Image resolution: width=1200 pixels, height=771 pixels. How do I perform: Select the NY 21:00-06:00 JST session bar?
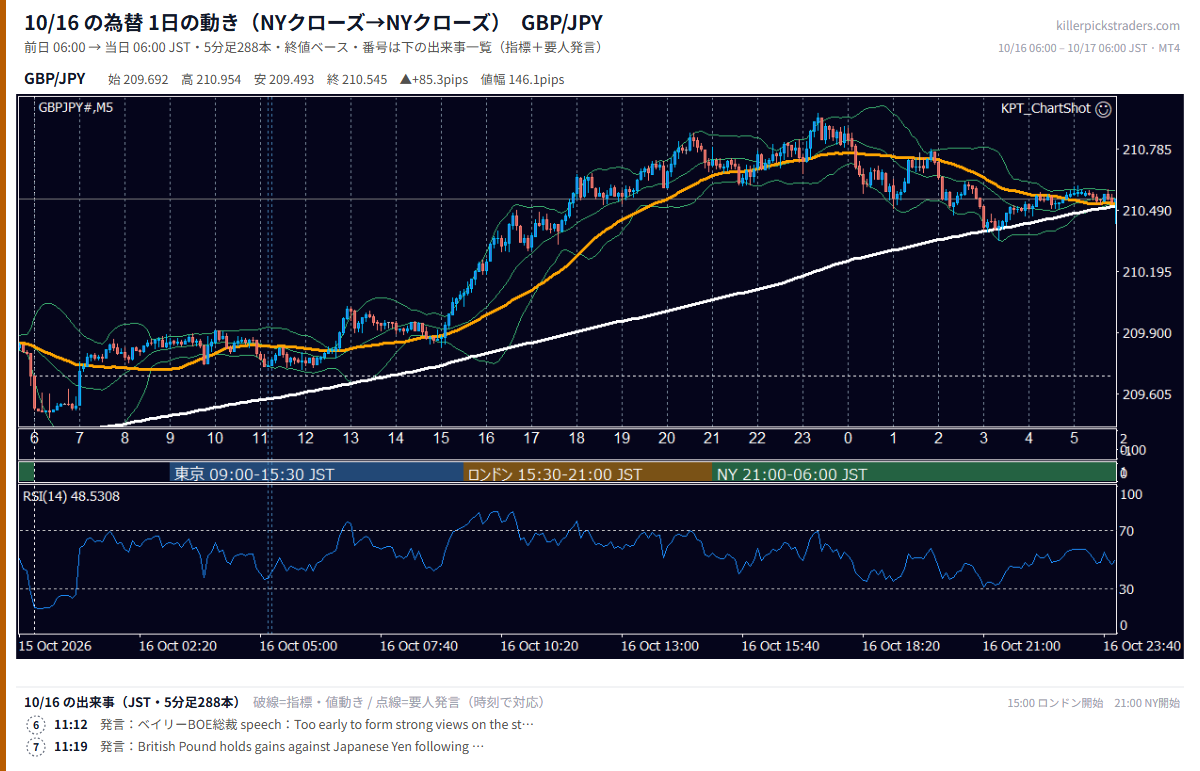pos(914,473)
